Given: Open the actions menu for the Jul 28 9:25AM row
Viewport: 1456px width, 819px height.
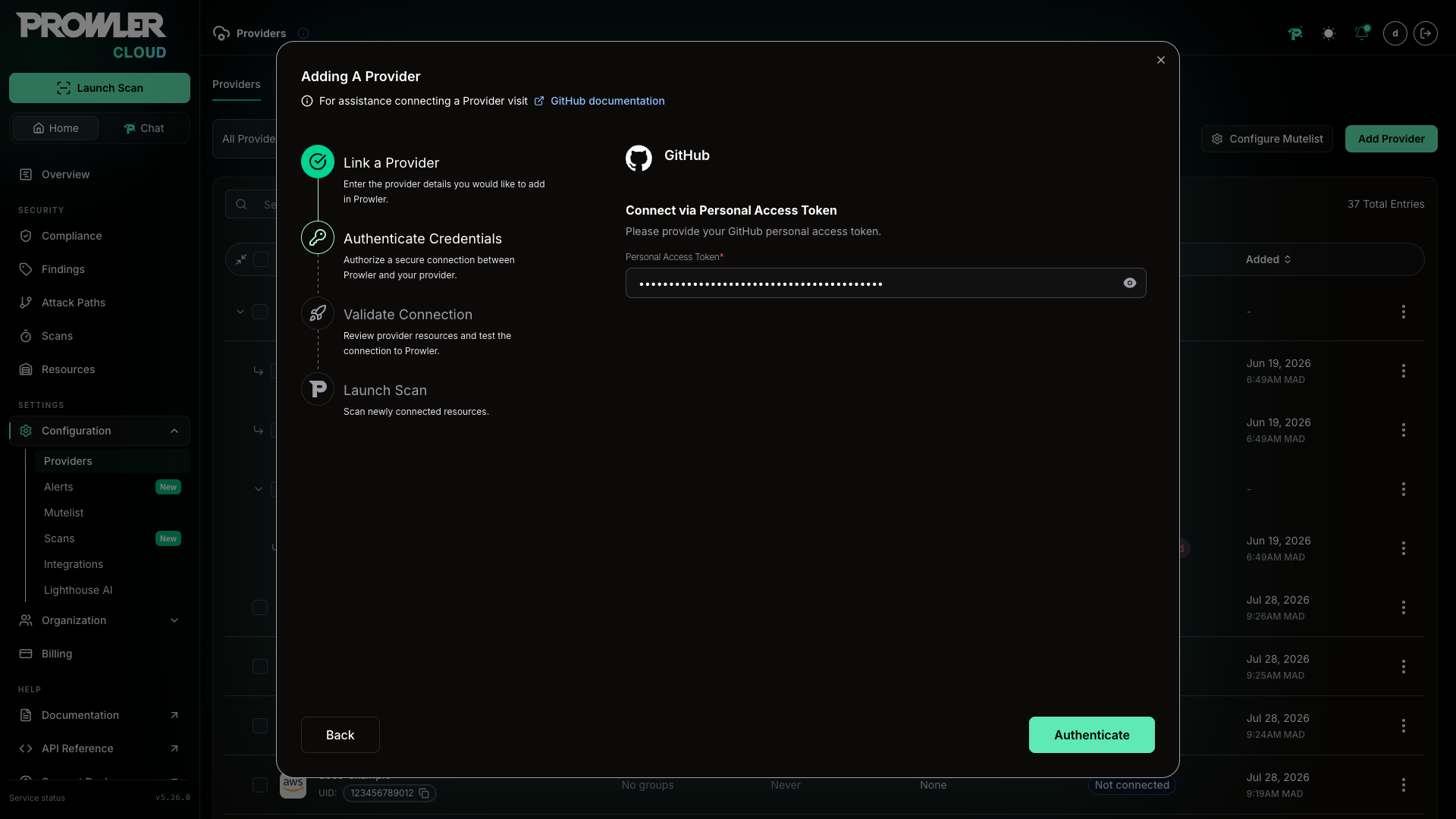Looking at the screenshot, I should click(x=1403, y=667).
